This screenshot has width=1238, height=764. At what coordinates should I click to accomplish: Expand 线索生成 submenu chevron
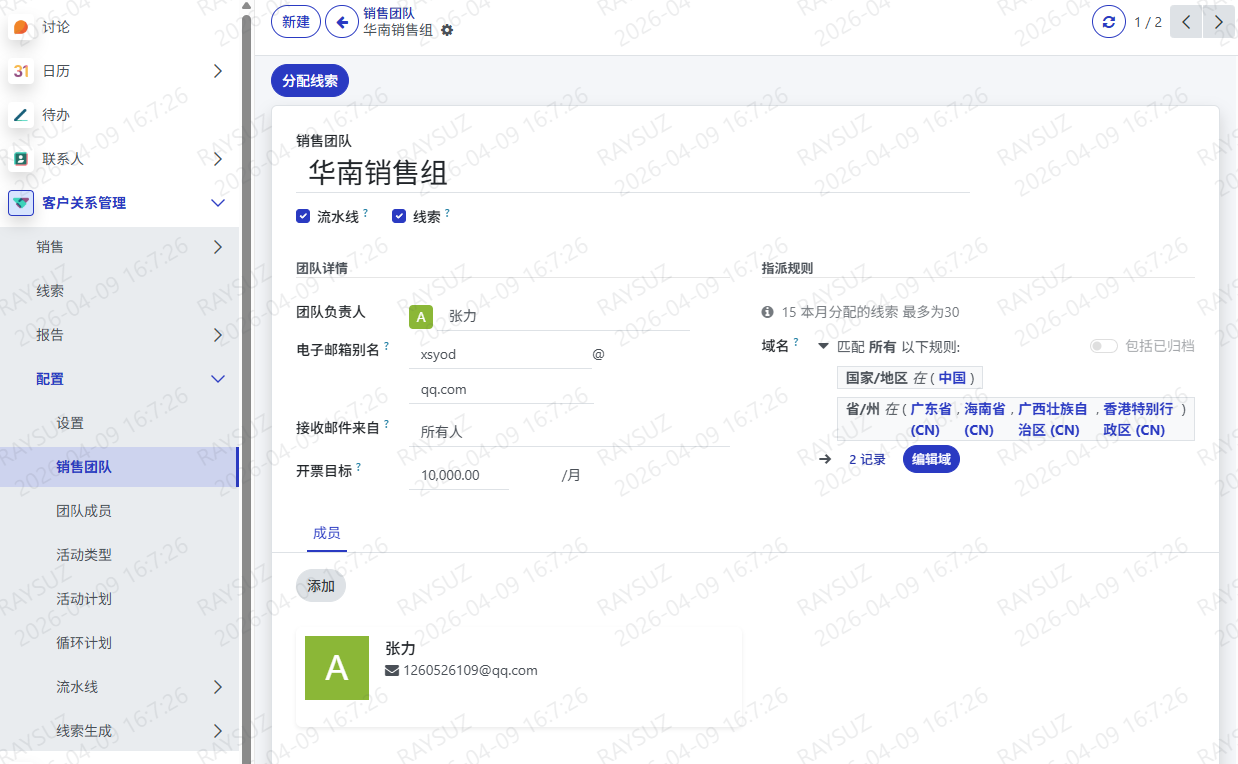click(218, 731)
